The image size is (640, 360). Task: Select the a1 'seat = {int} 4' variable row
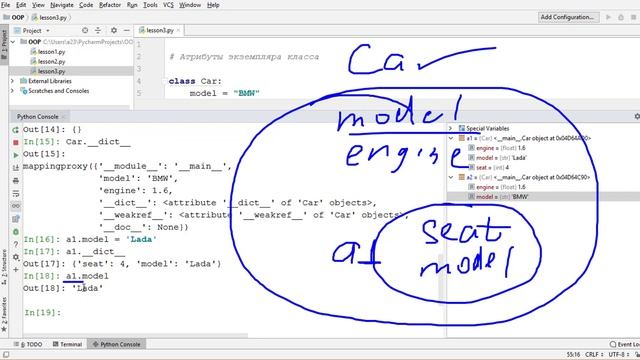[543, 167]
